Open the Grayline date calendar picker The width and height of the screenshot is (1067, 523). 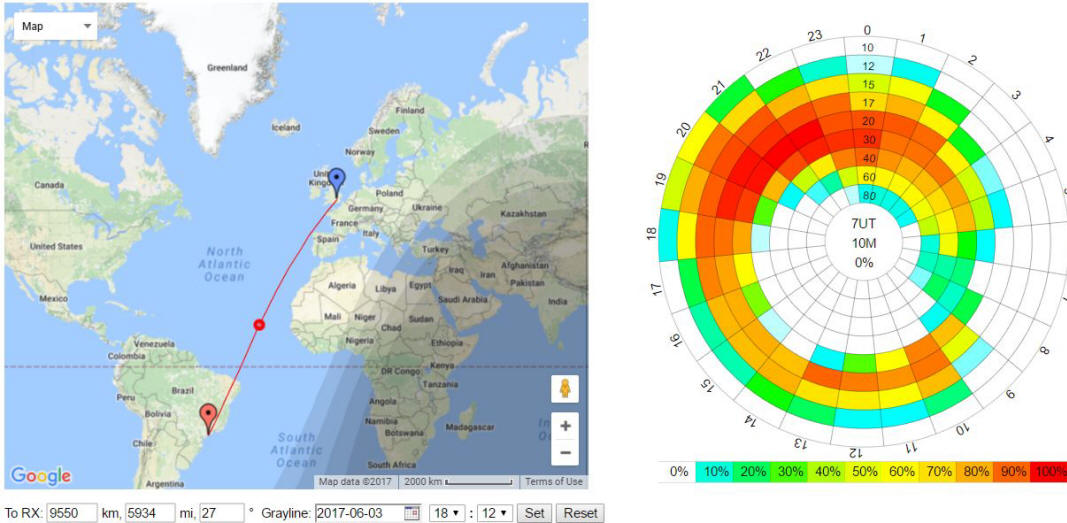click(x=411, y=513)
